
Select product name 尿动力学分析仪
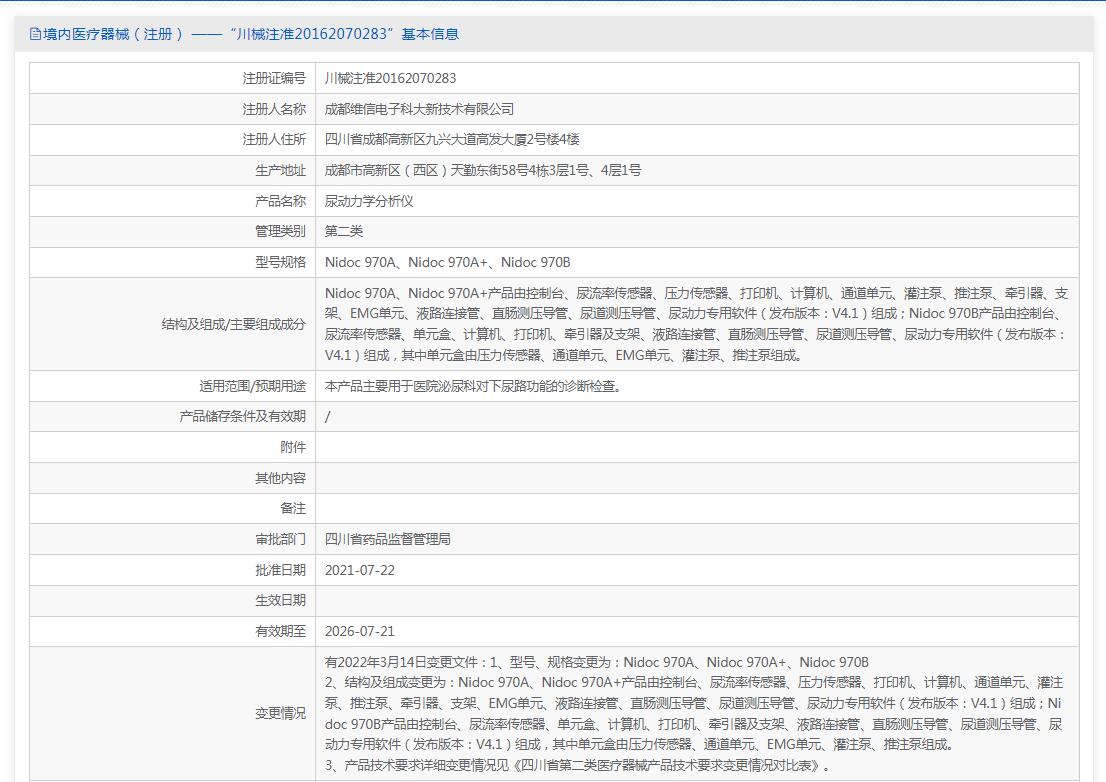pyautogui.click(x=369, y=201)
